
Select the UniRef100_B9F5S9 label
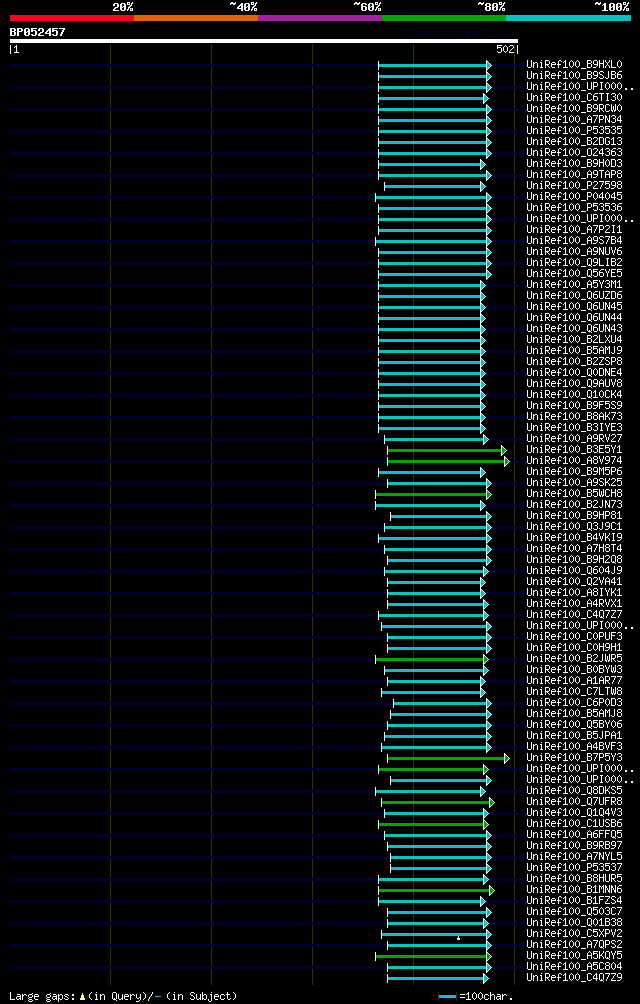click(x=574, y=405)
